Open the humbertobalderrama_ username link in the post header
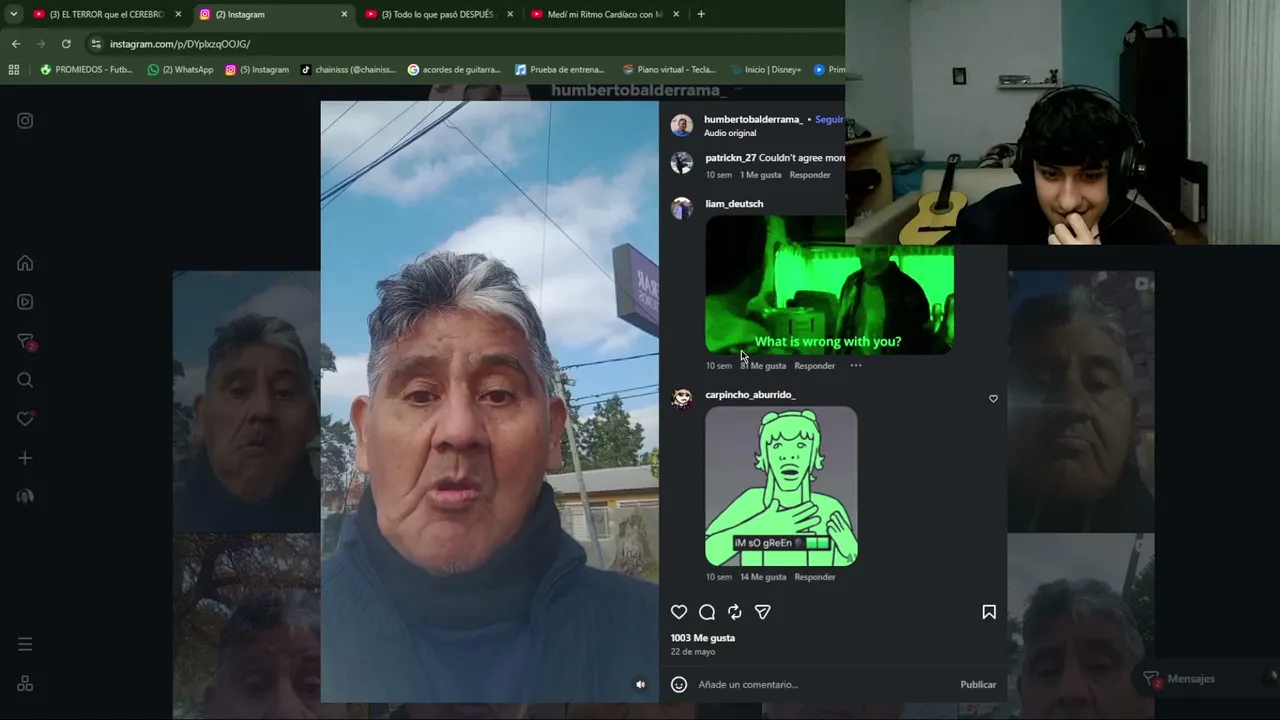The height and width of the screenshot is (720, 1280). click(753, 119)
